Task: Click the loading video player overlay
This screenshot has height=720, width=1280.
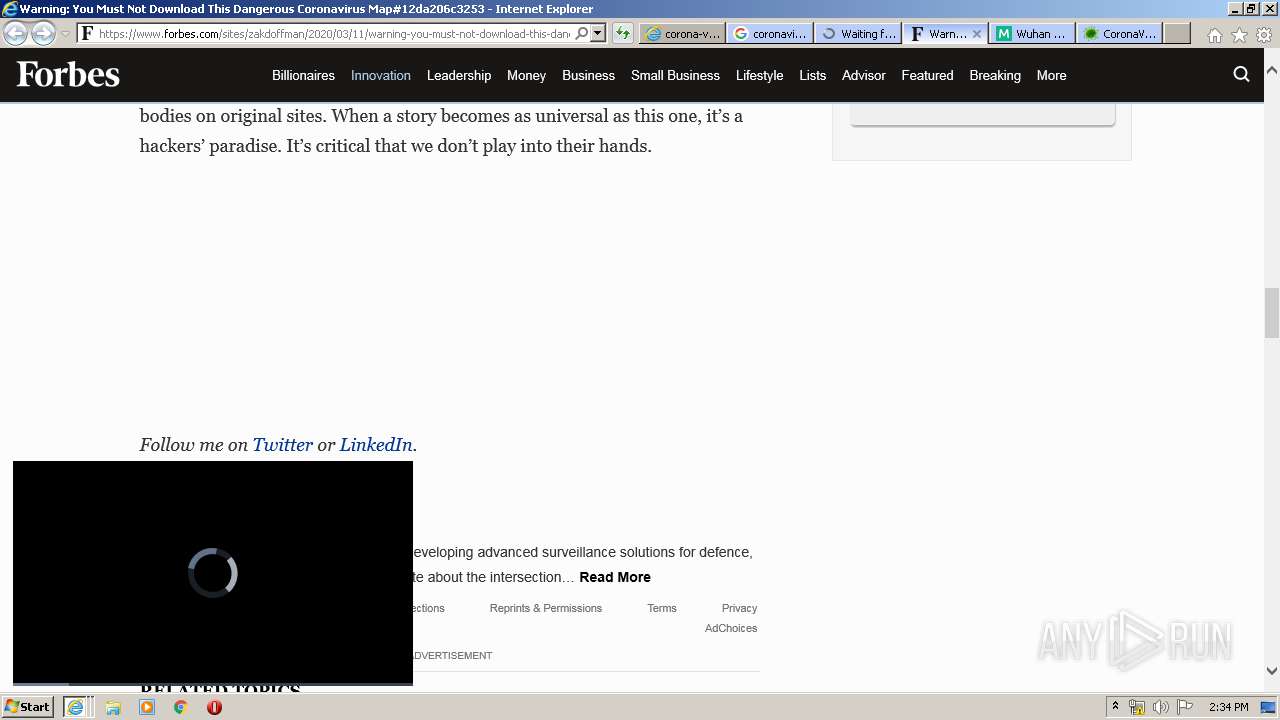Action: [213, 573]
